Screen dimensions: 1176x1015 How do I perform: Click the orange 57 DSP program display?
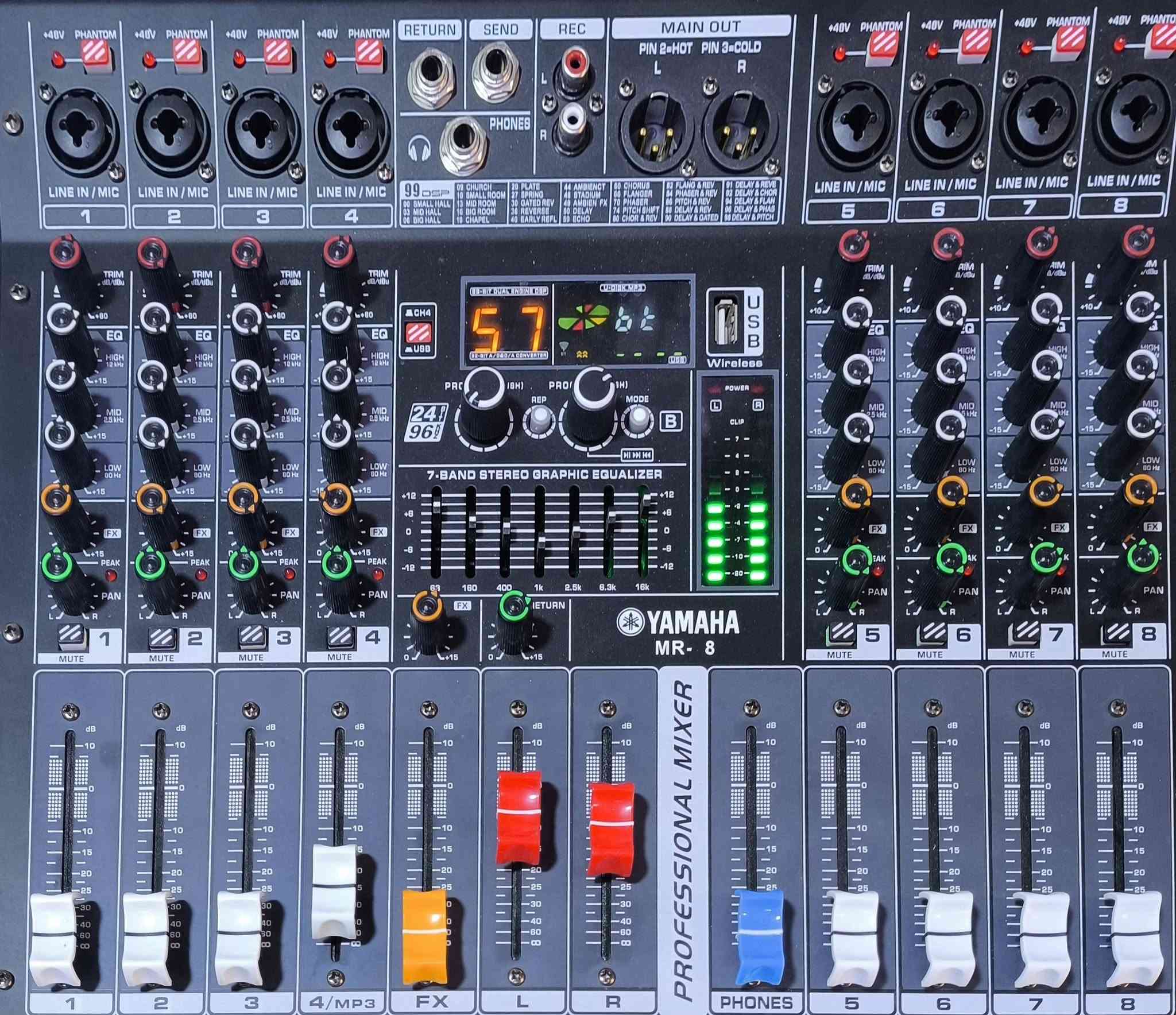(508, 329)
